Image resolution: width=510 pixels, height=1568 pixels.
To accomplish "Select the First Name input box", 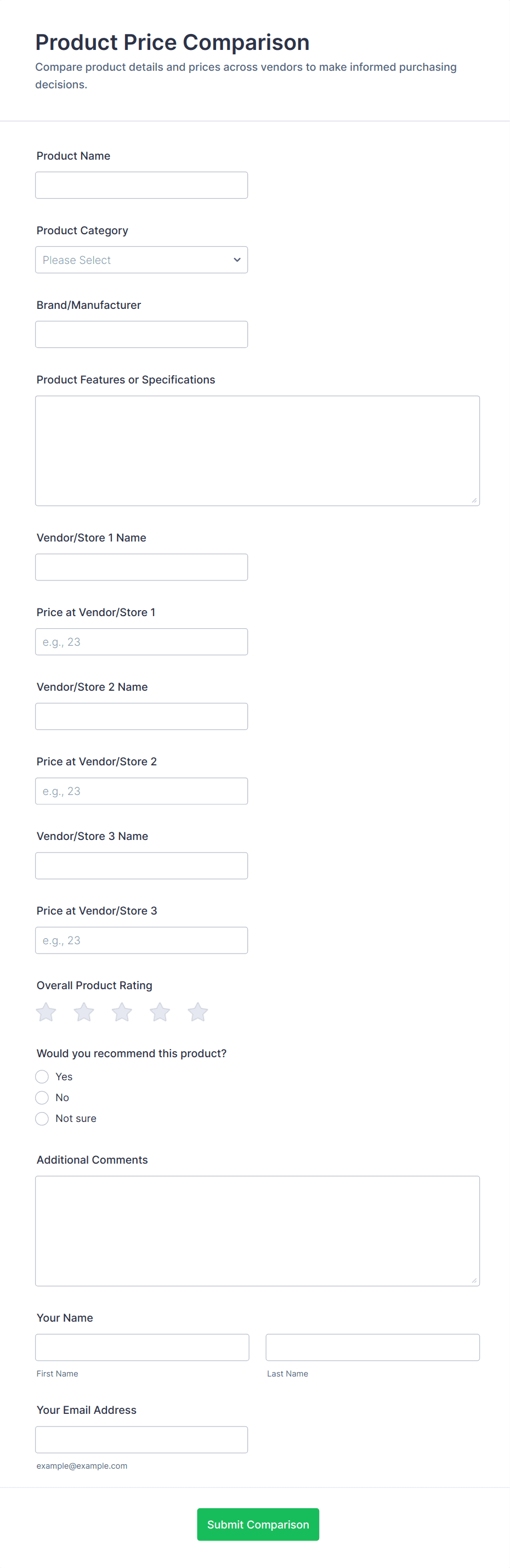I will (143, 1347).
